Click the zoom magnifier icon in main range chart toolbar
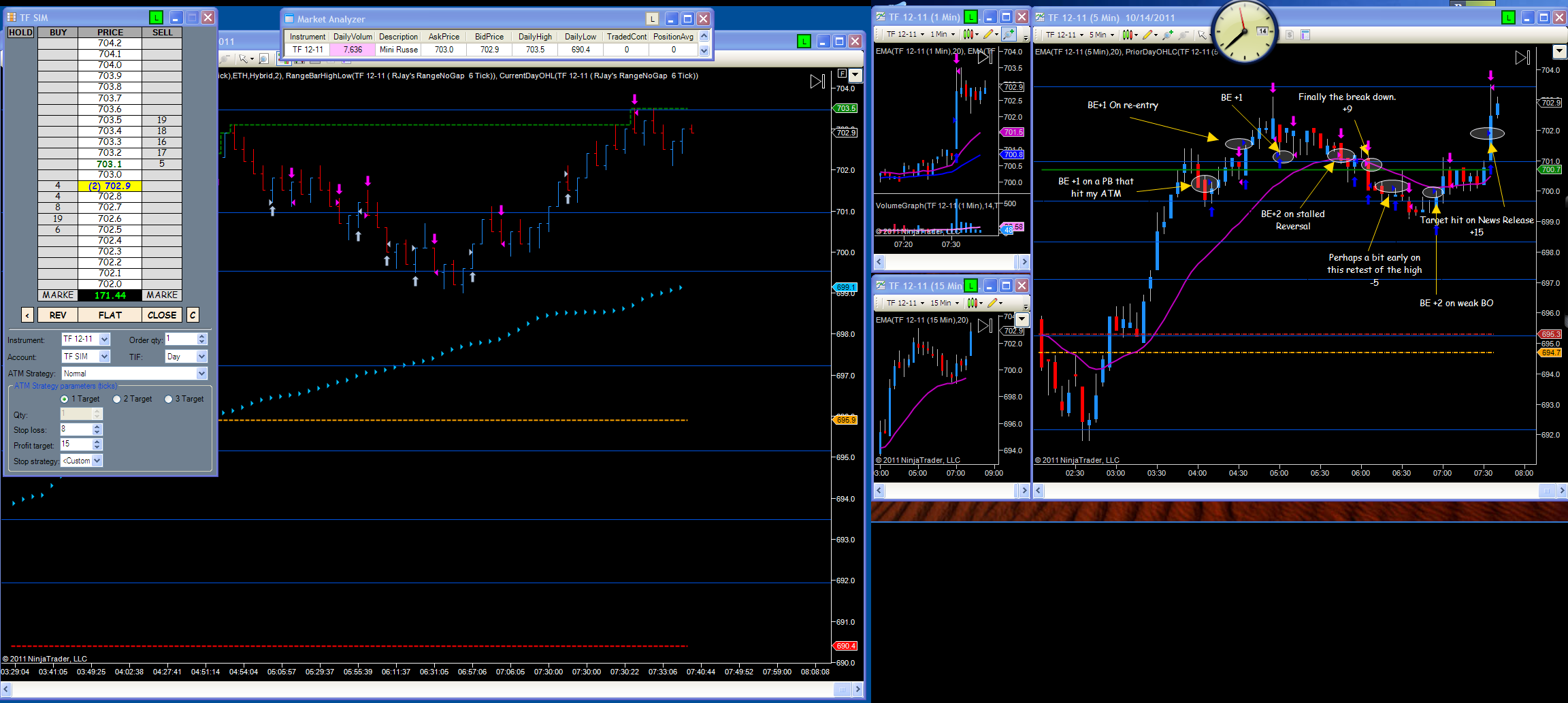Image resolution: width=1568 pixels, height=703 pixels. click(264, 59)
